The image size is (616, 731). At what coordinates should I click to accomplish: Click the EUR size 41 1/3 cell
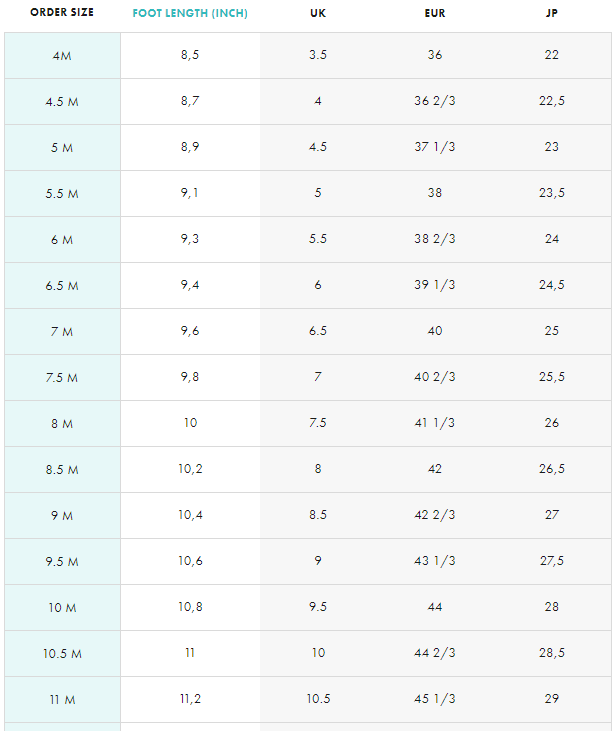click(435, 423)
